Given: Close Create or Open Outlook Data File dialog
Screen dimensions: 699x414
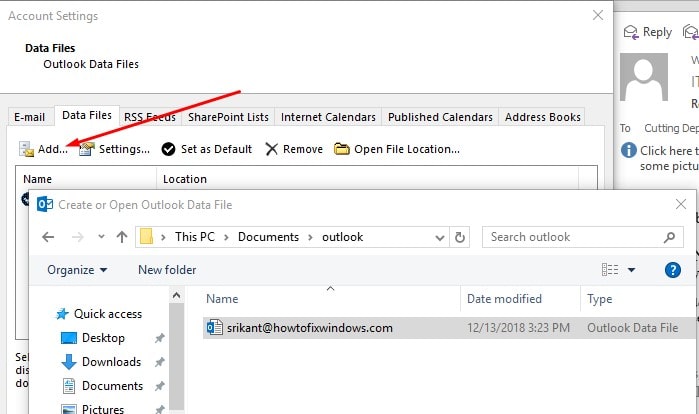Looking at the screenshot, I should (681, 204).
